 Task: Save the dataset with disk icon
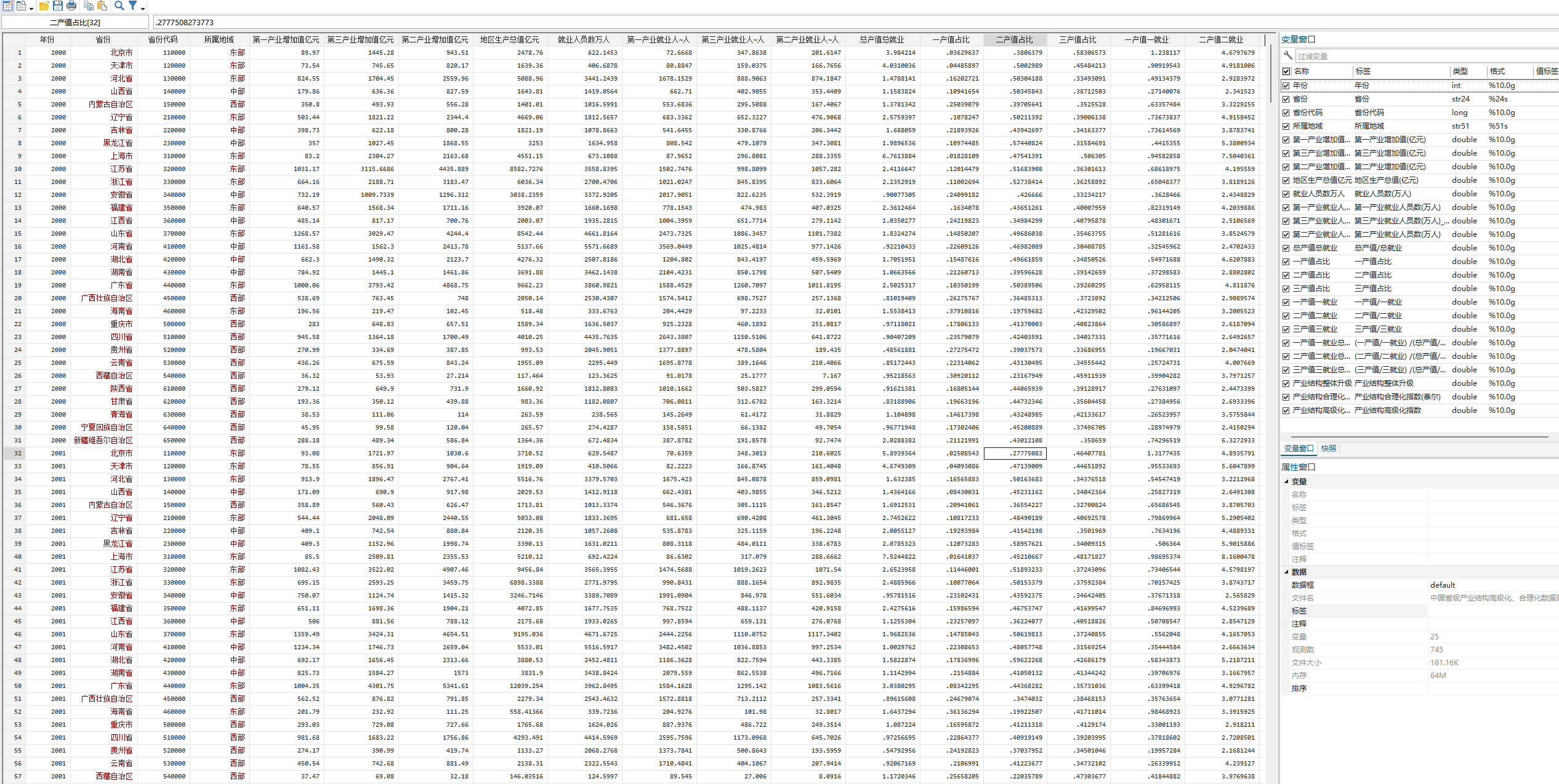(x=58, y=6)
